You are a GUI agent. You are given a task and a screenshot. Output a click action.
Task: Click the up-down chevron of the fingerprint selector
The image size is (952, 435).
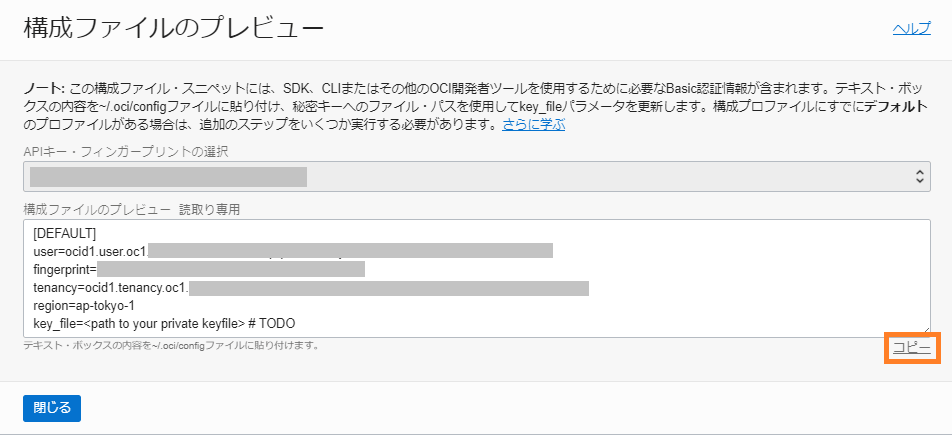919,177
